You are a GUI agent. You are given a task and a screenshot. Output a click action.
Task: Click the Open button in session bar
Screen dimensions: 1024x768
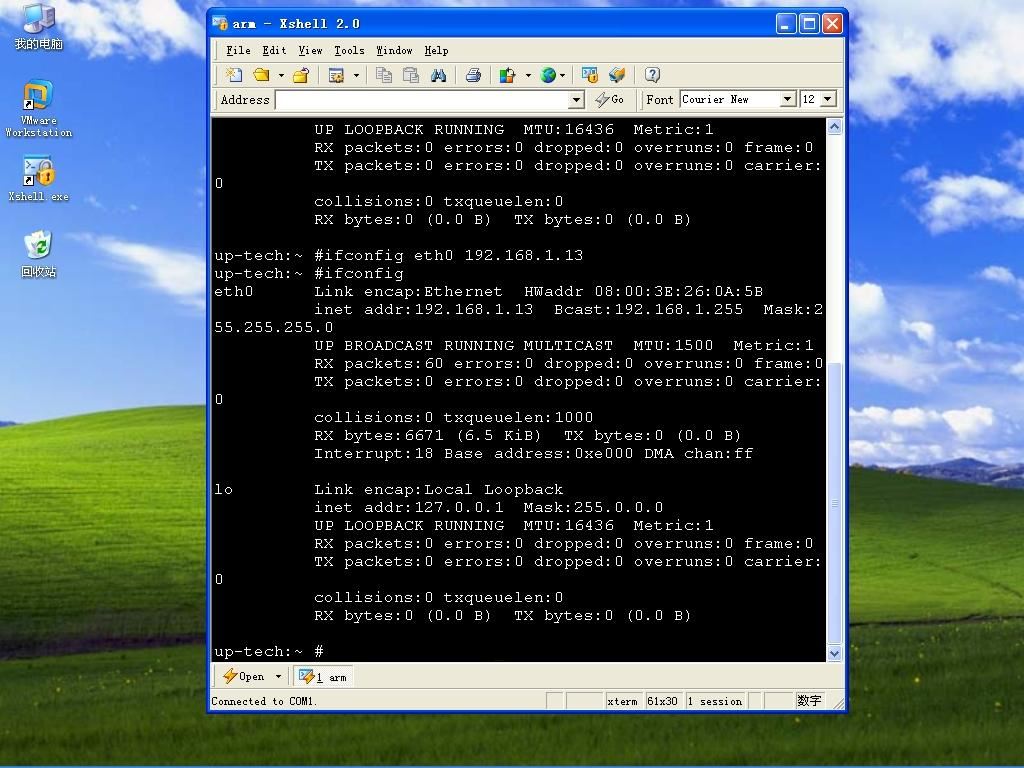pyautogui.click(x=244, y=677)
